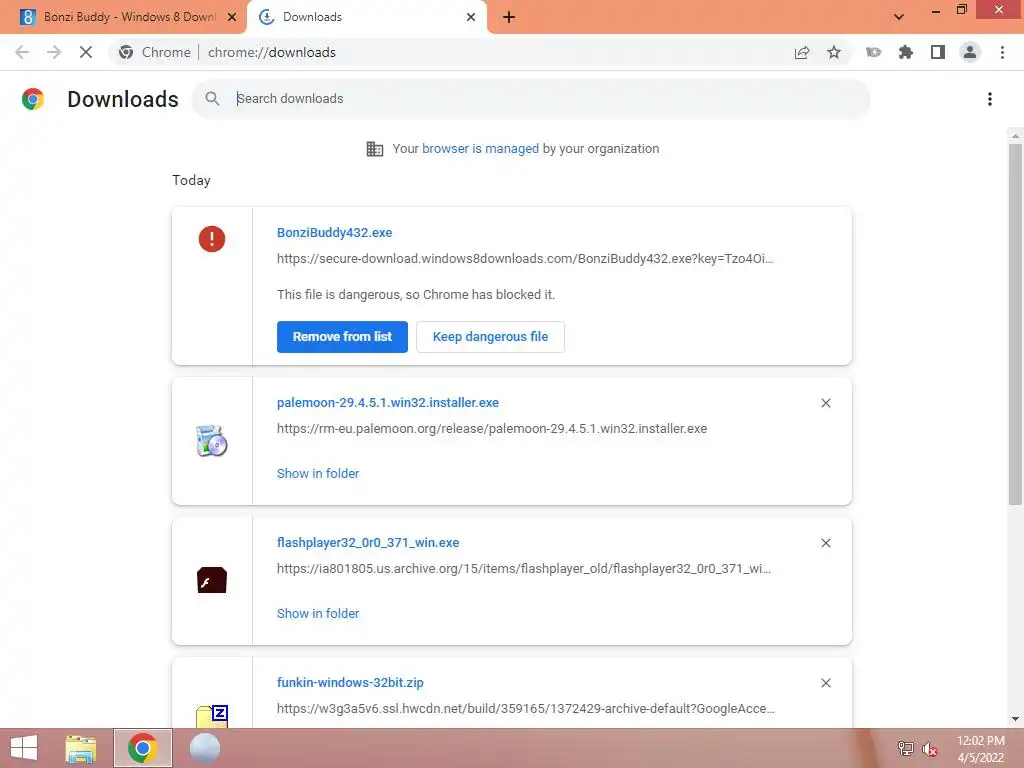Click the downloads page vertical scrollbar
1024x768 pixels.
pyautogui.click(x=1015, y=323)
